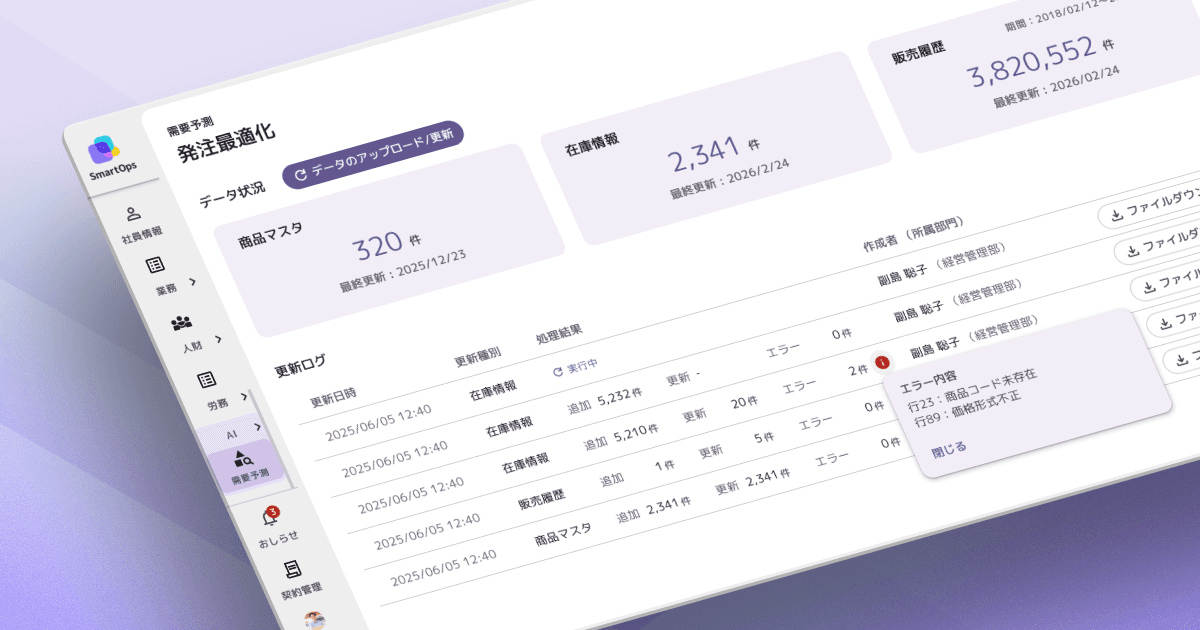Click the 処理結果 column header
The width and height of the screenshot is (1200, 630).
[559, 335]
